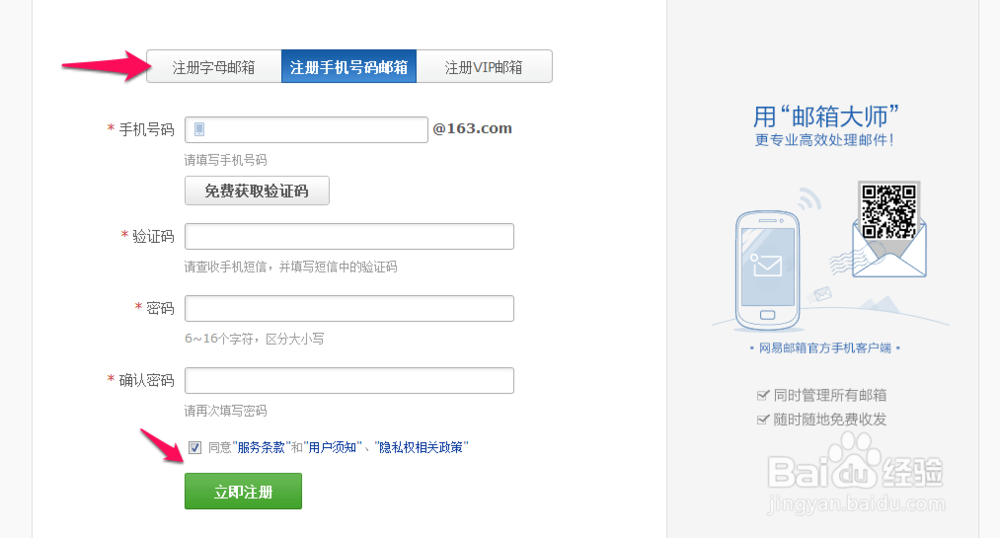Focus the 验证码 input field
Image resolution: width=1000 pixels, height=538 pixels.
coord(349,236)
